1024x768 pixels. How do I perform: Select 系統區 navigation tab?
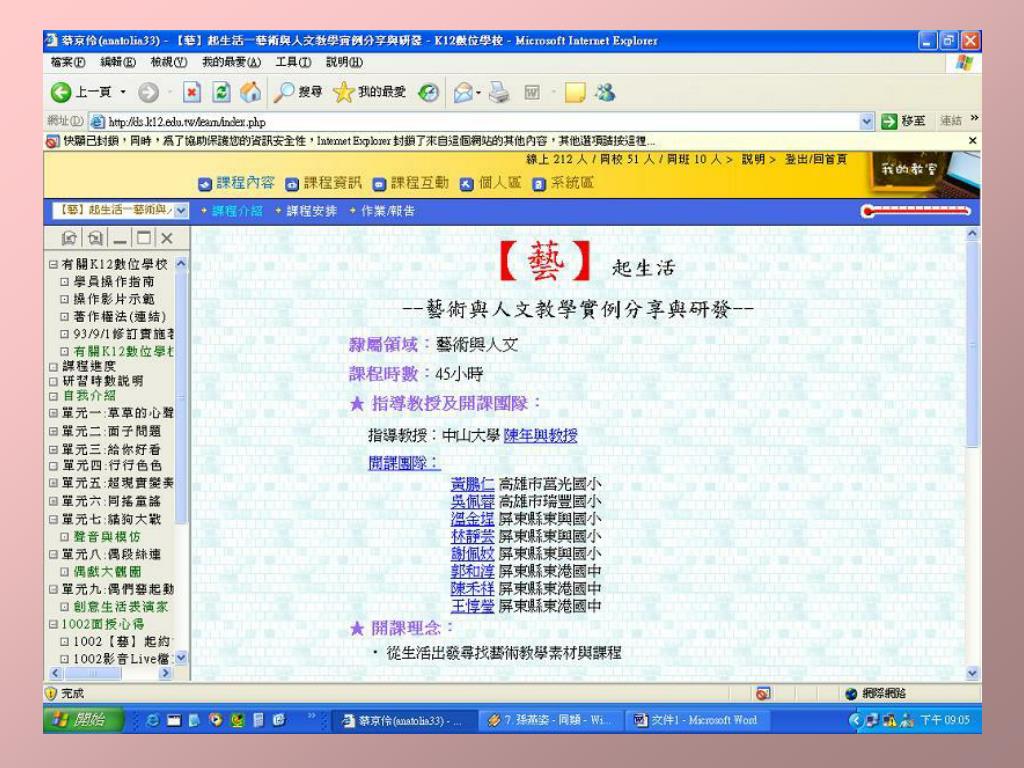click(563, 184)
